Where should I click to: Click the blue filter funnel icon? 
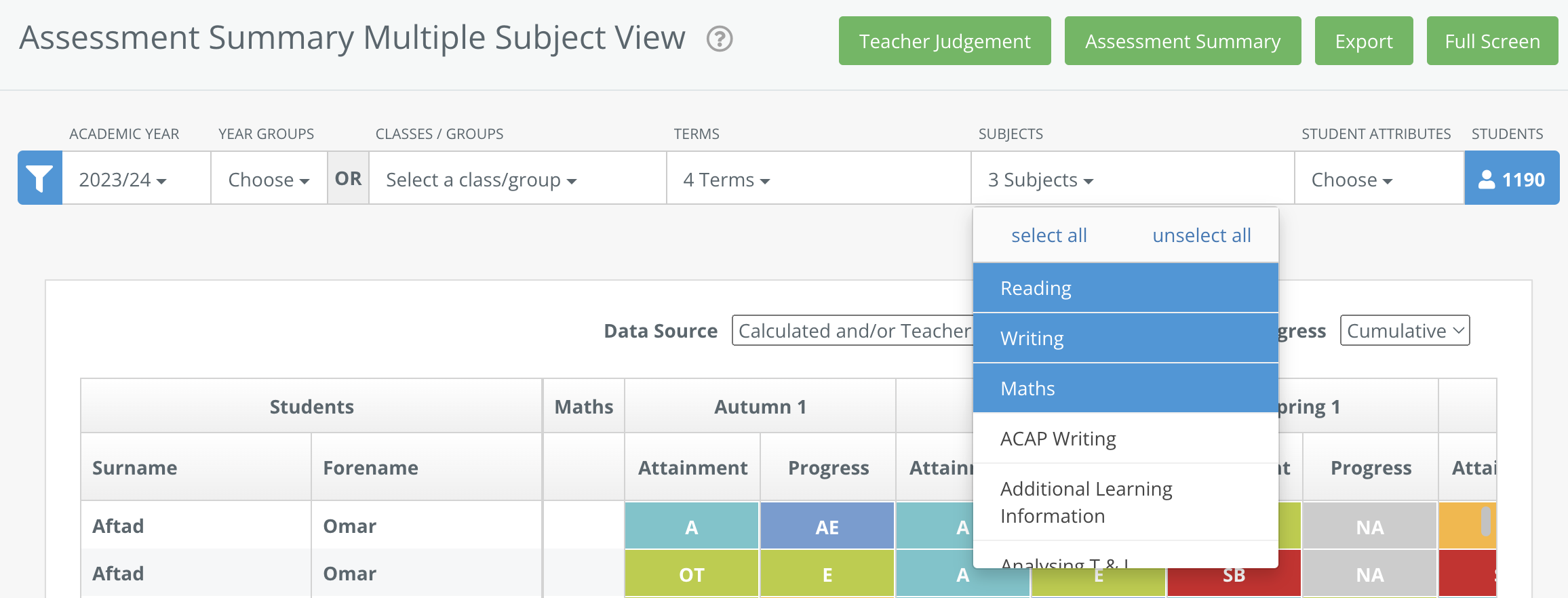[x=40, y=178]
